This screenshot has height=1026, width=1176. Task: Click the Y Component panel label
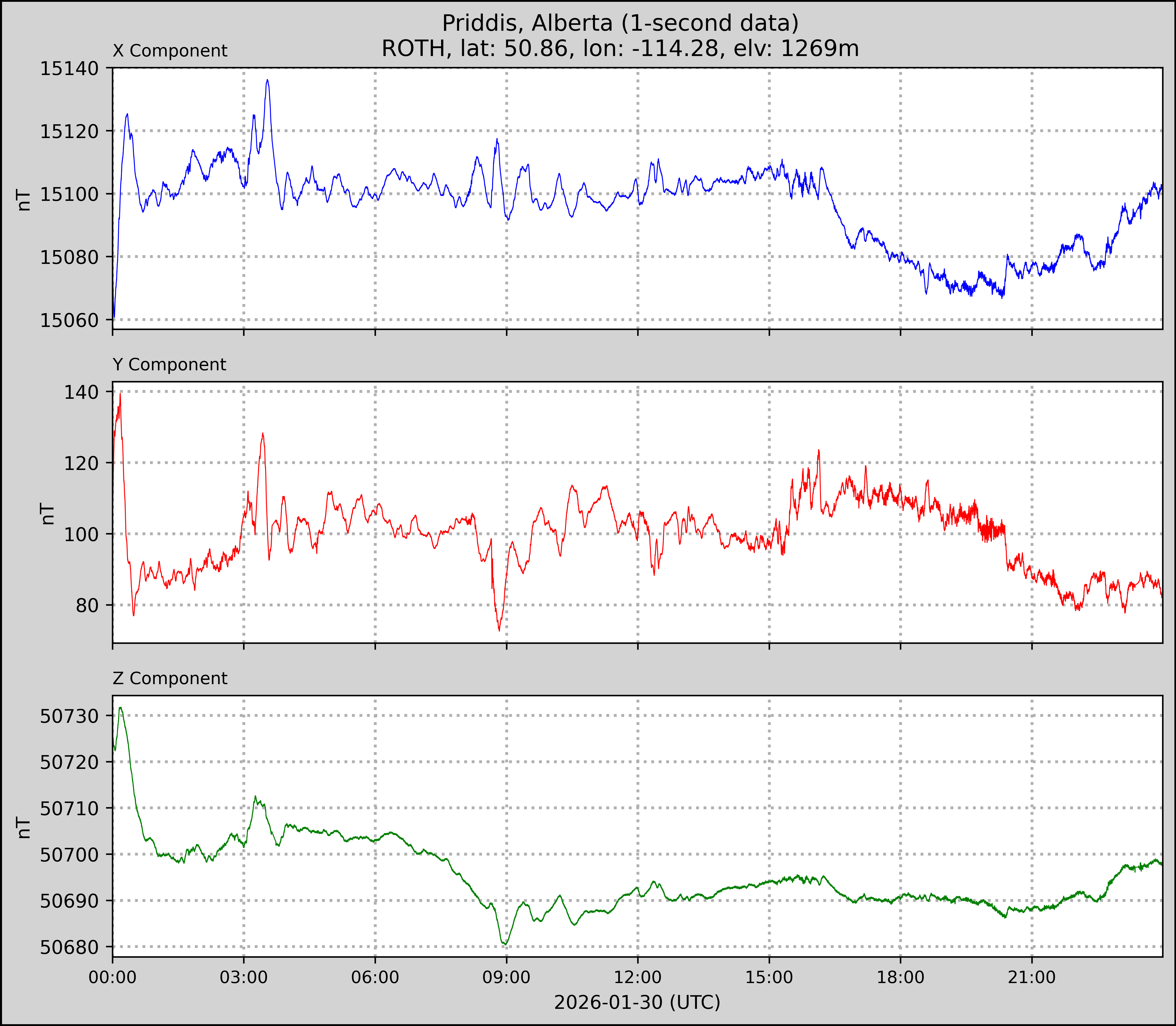[169, 365]
